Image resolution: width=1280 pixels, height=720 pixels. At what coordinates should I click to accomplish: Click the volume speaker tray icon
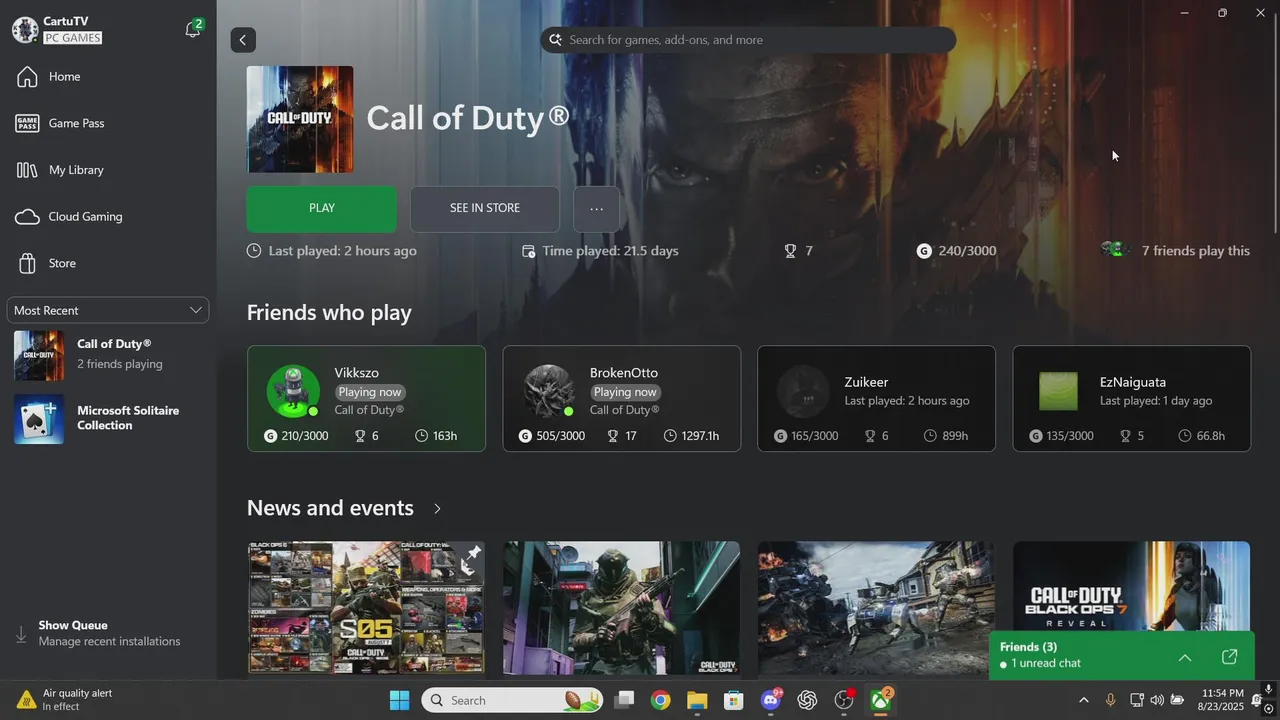point(1157,700)
